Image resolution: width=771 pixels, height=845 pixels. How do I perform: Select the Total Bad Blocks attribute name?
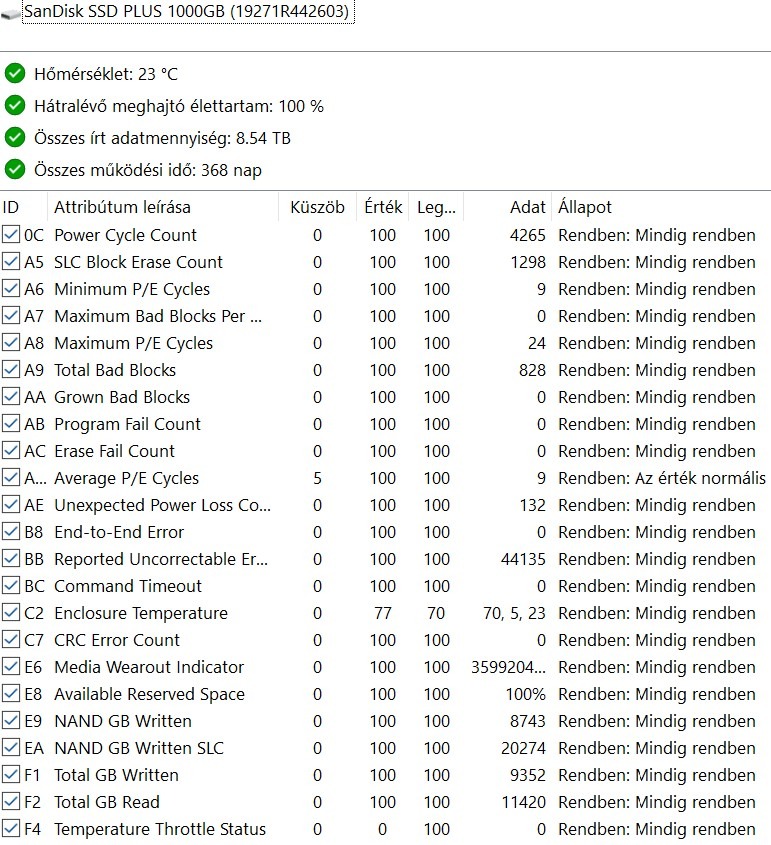point(115,370)
